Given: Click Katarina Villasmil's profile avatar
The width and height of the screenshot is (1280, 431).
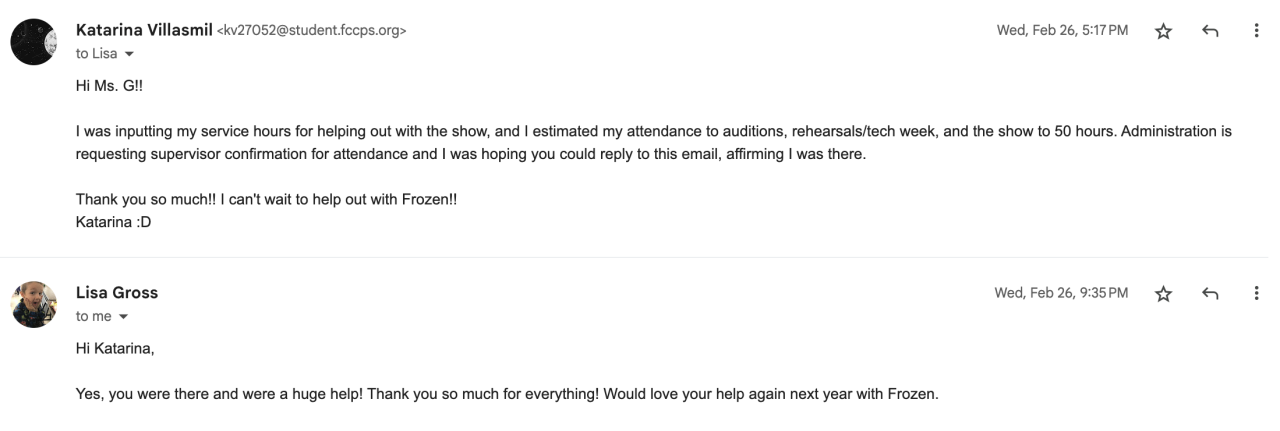Looking at the screenshot, I should click(33, 42).
